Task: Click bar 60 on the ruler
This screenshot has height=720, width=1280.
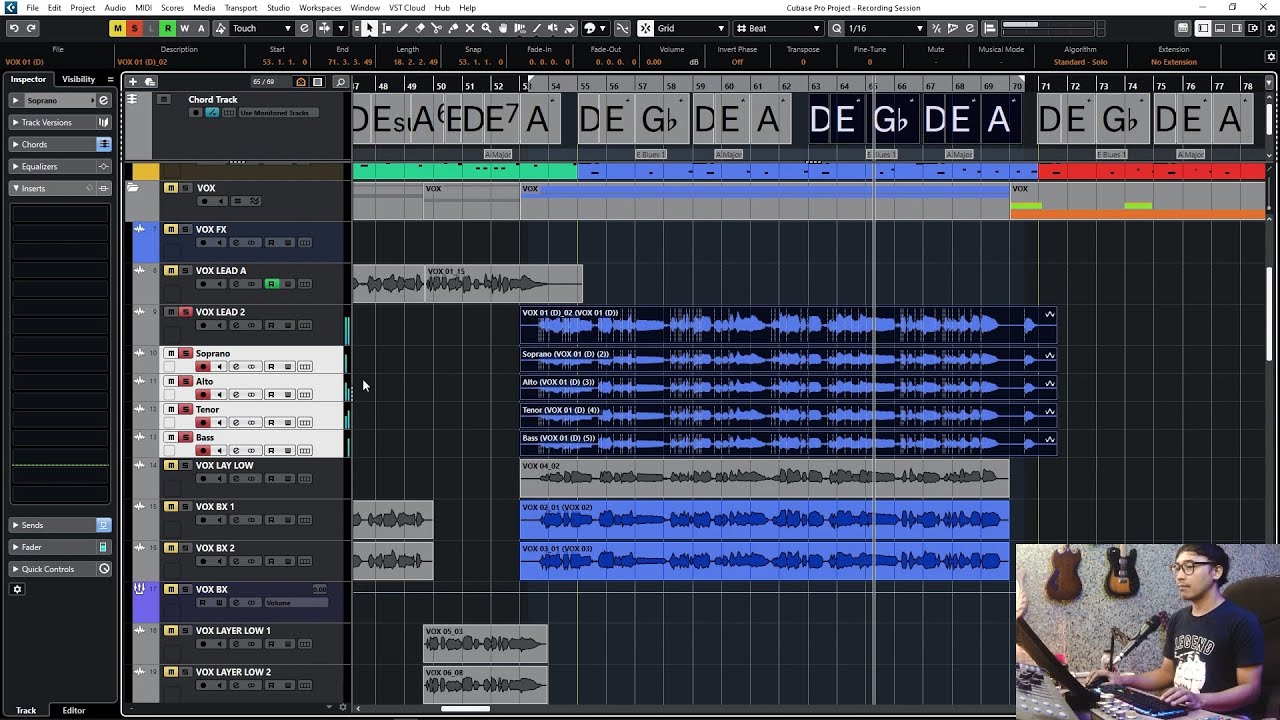Action: point(729,86)
